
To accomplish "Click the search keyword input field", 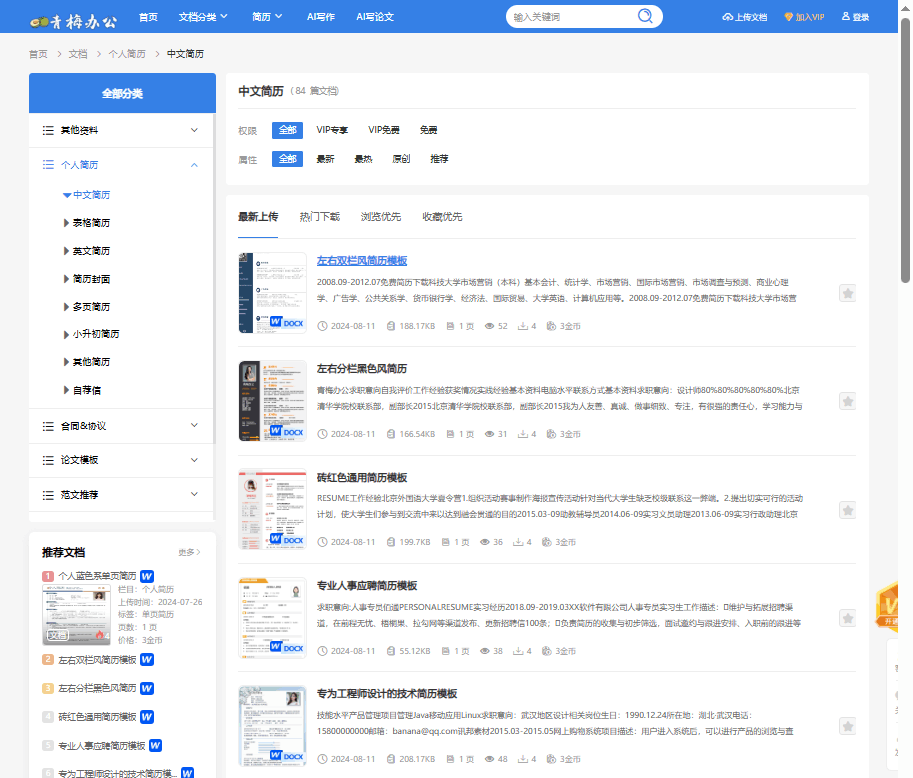I will tap(570, 17).
